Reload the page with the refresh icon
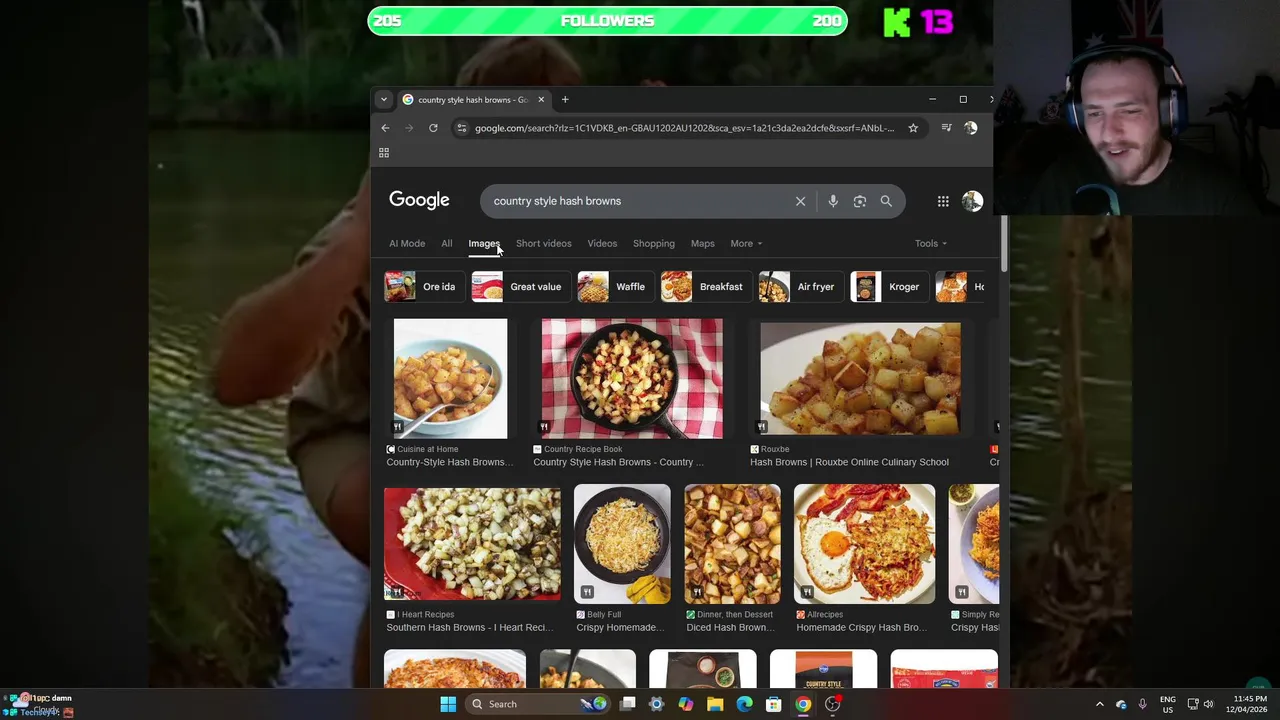 point(433,128)
